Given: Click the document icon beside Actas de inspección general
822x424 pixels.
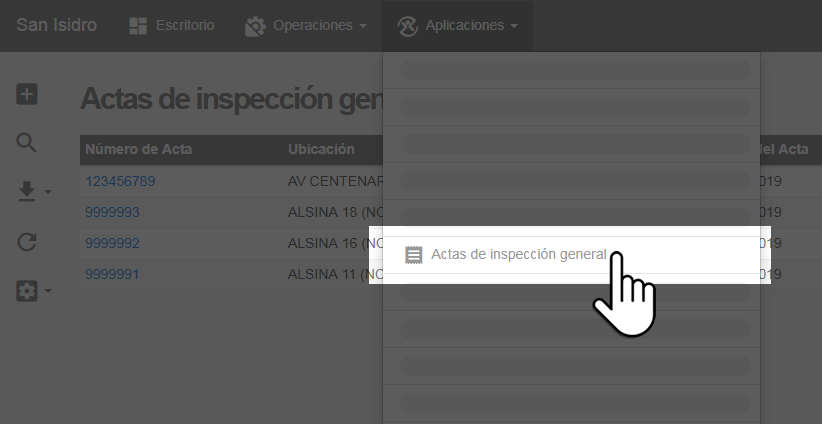Looking at the screenshot, I should 413,255.
